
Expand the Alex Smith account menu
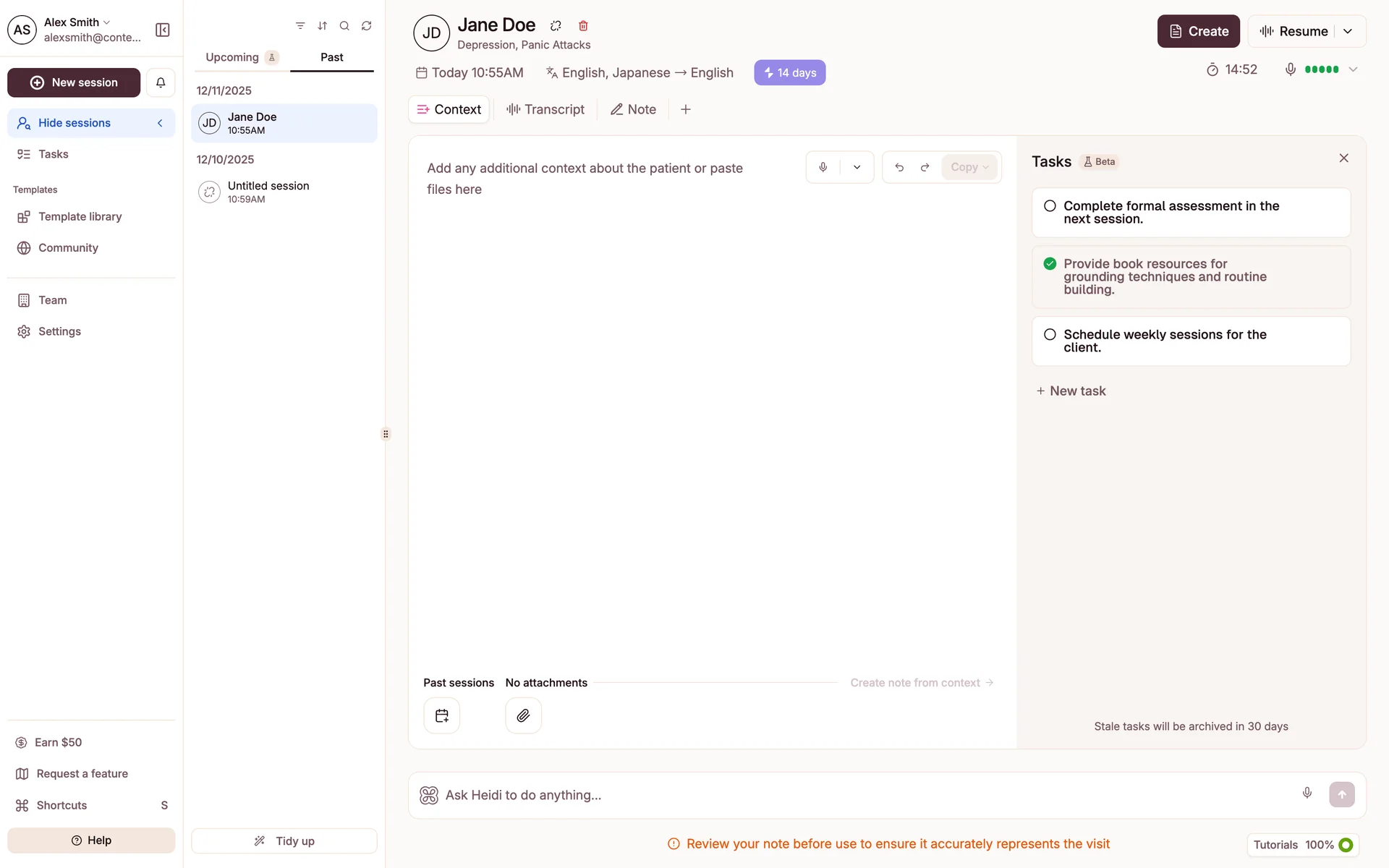[77, 22]
